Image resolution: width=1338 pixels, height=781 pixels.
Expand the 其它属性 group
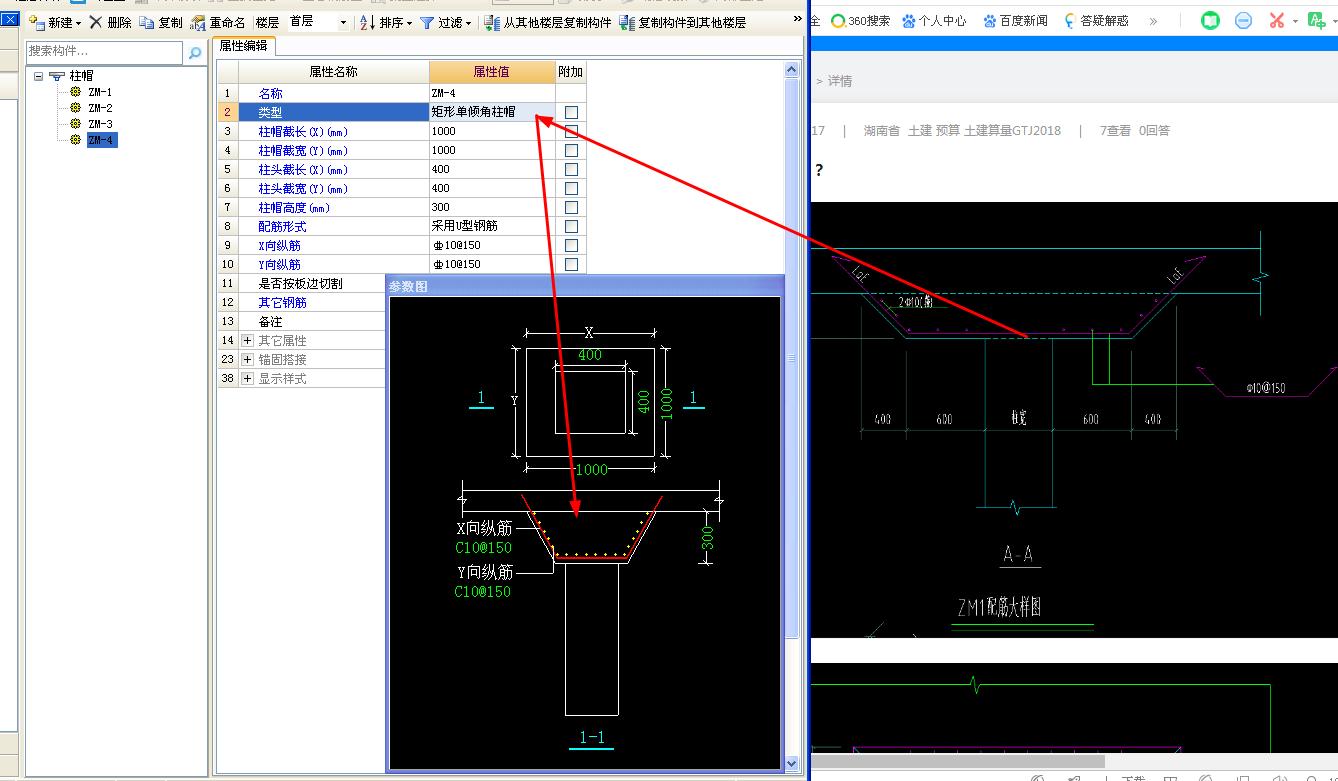pyautogui.click(x=247, y=340)
